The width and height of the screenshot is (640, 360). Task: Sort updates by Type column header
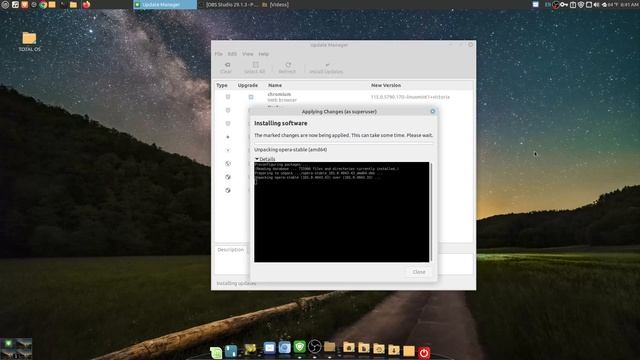[222, 85]
